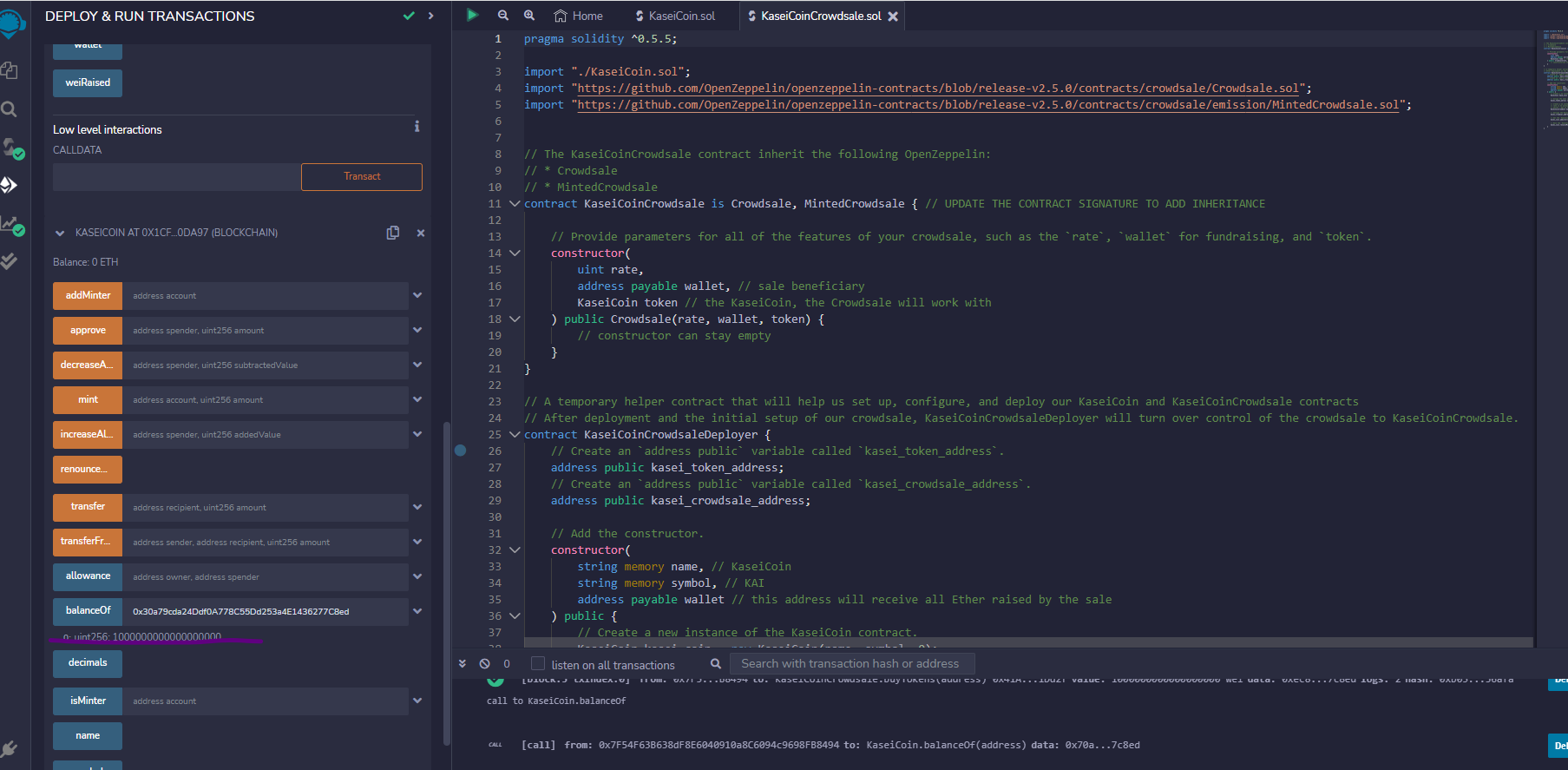Image resolution: width=1568 pixels, height=770 pixels.
Task: Run the transfer function button
Action: pyautogui.click(x=88, y=508)
